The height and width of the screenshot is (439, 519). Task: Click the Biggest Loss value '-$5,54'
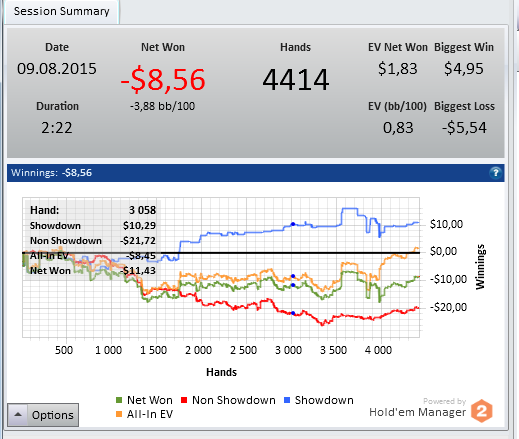(464, 128)
